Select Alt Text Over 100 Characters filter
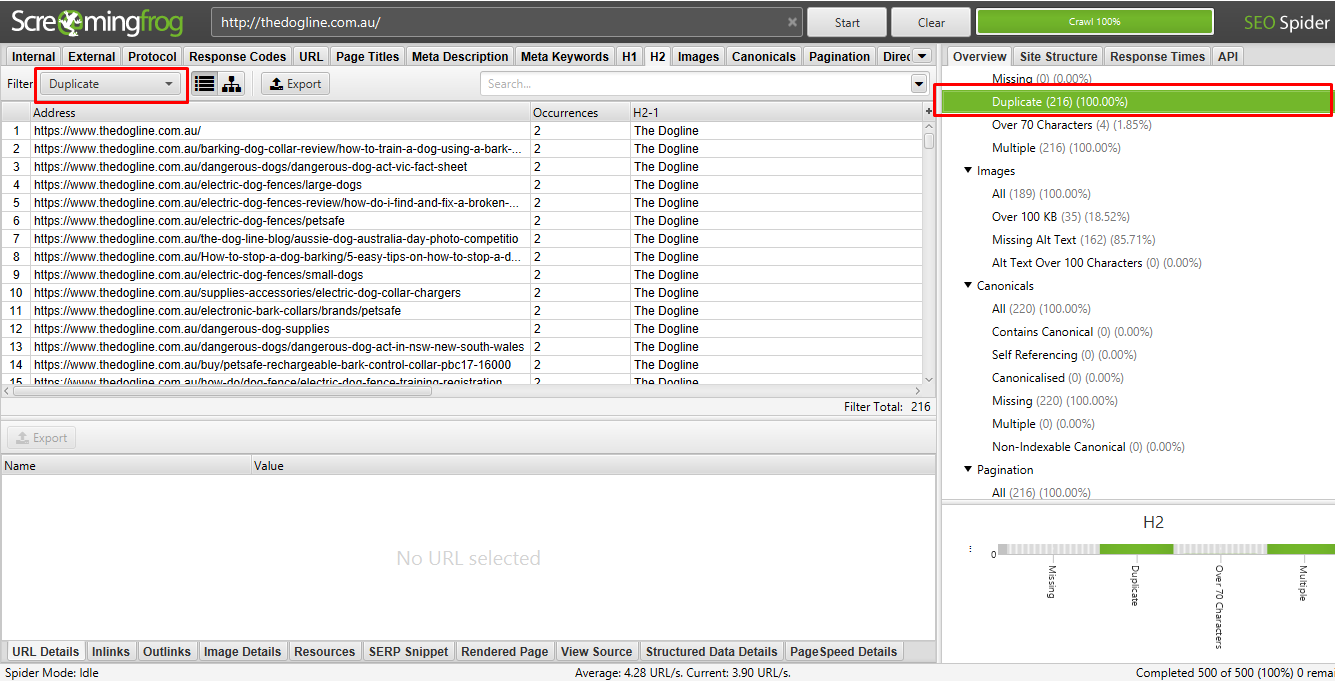Screen dimensions: 1335x681 point(1096,263)
